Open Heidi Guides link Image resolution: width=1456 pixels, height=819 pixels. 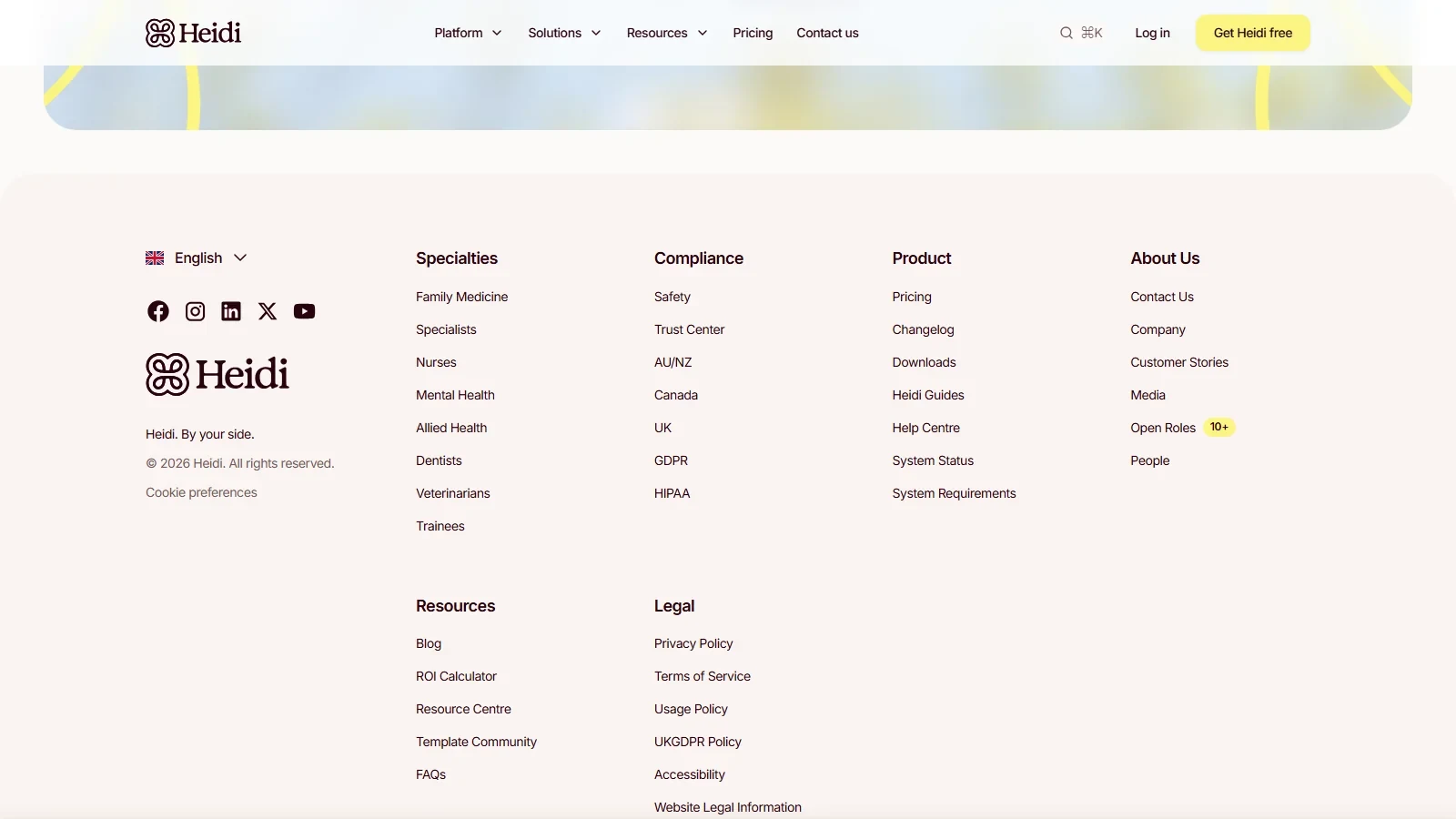point(927,395)
